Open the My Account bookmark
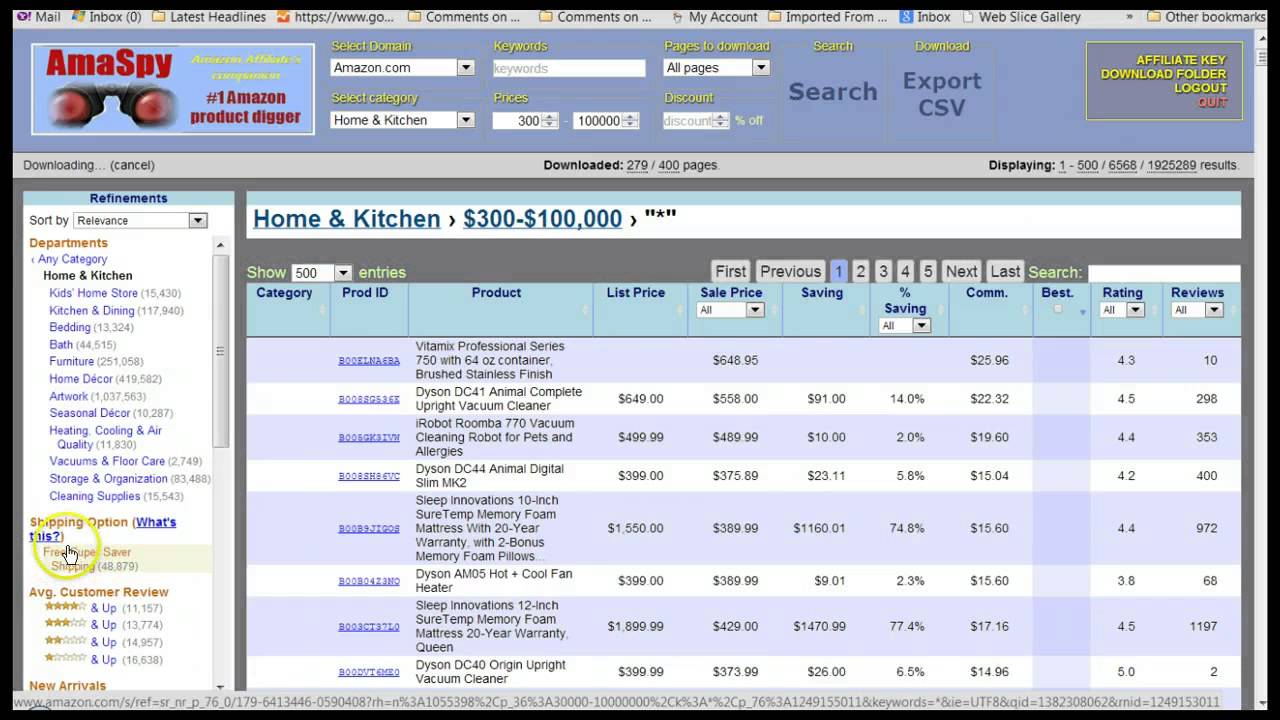The width and height of the screenshot is (1280, 720). pos(714,17)
